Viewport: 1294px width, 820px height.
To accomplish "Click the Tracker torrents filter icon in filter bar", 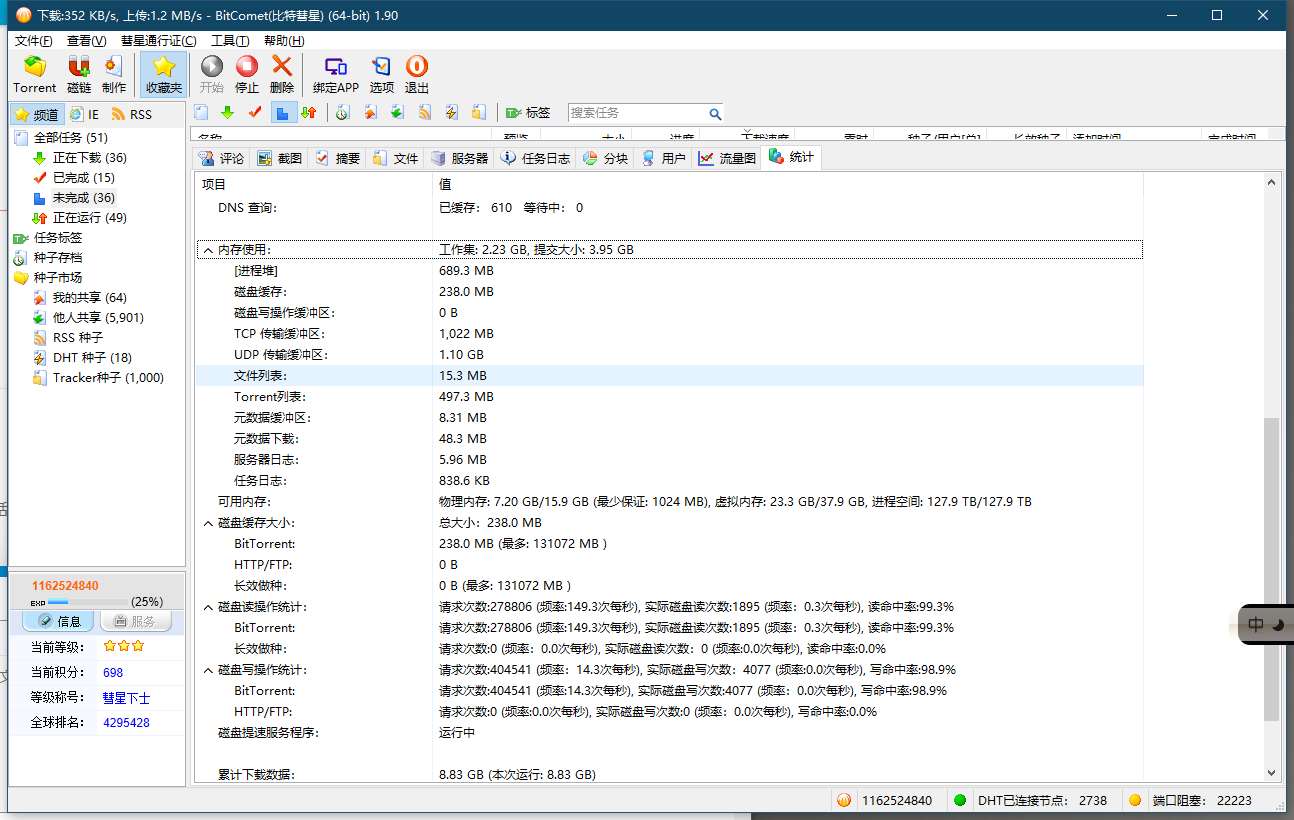I will [479, 113].
